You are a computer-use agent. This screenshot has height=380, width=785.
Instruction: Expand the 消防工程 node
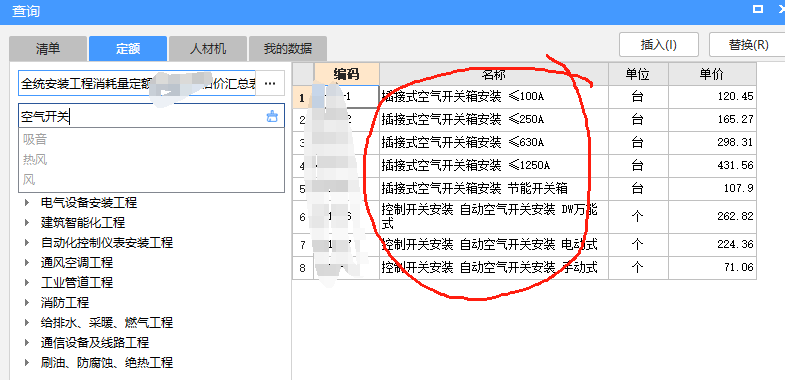tap(27, 303)
